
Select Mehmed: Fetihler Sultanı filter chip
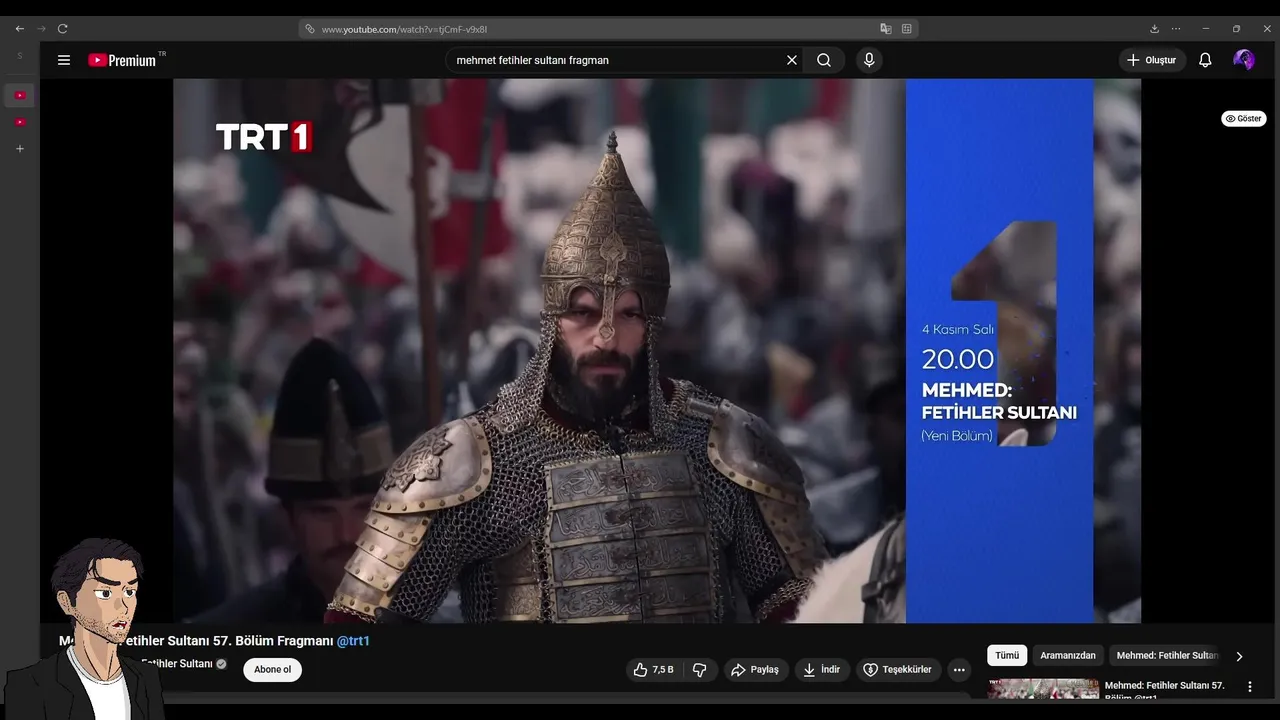coord(1167,656)
